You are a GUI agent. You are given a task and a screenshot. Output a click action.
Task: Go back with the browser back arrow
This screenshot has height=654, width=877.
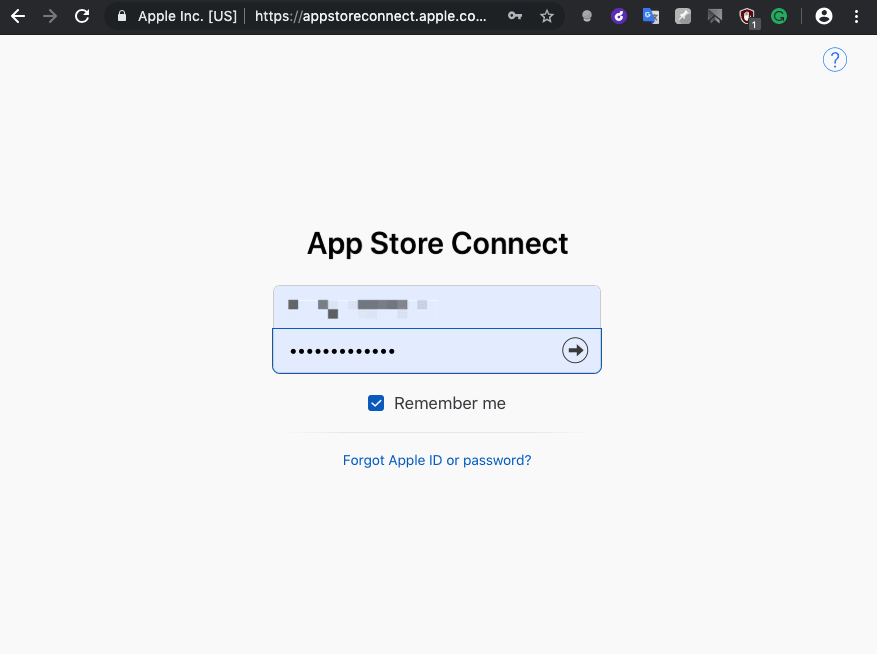coord(18,16)
